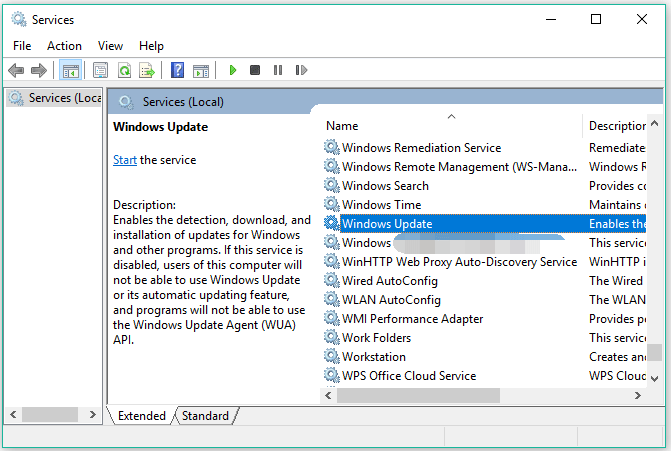Click the vertical scrollbar thumb in services list

click(x=654, y=353)
